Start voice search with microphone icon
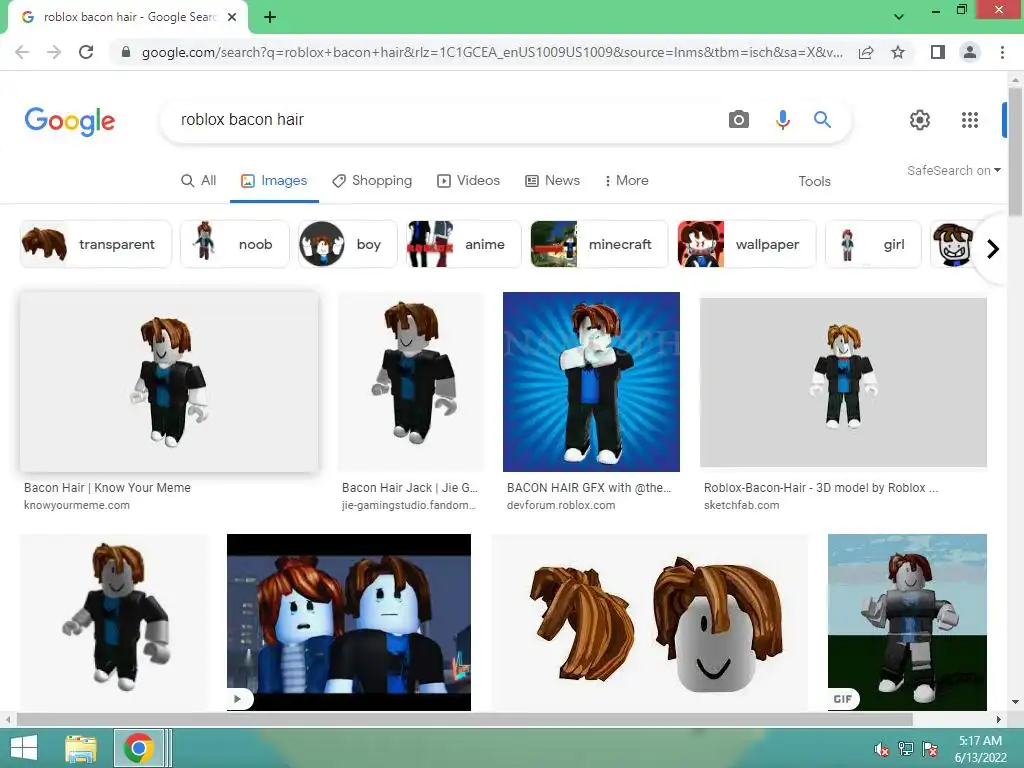The height and width of the screenshot is (768, 1024). coord(782,120)
